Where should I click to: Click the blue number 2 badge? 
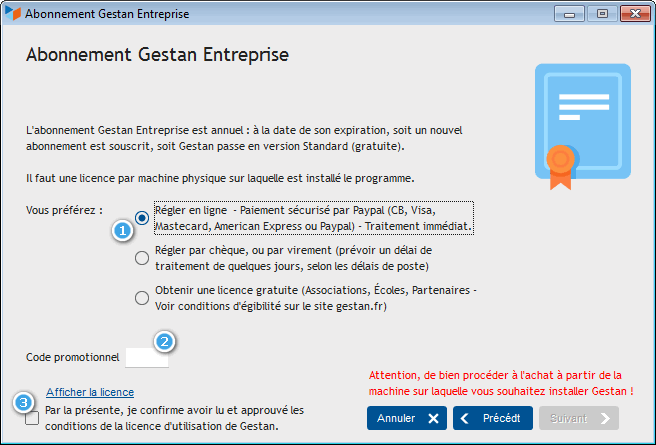[x=166, y=340]
